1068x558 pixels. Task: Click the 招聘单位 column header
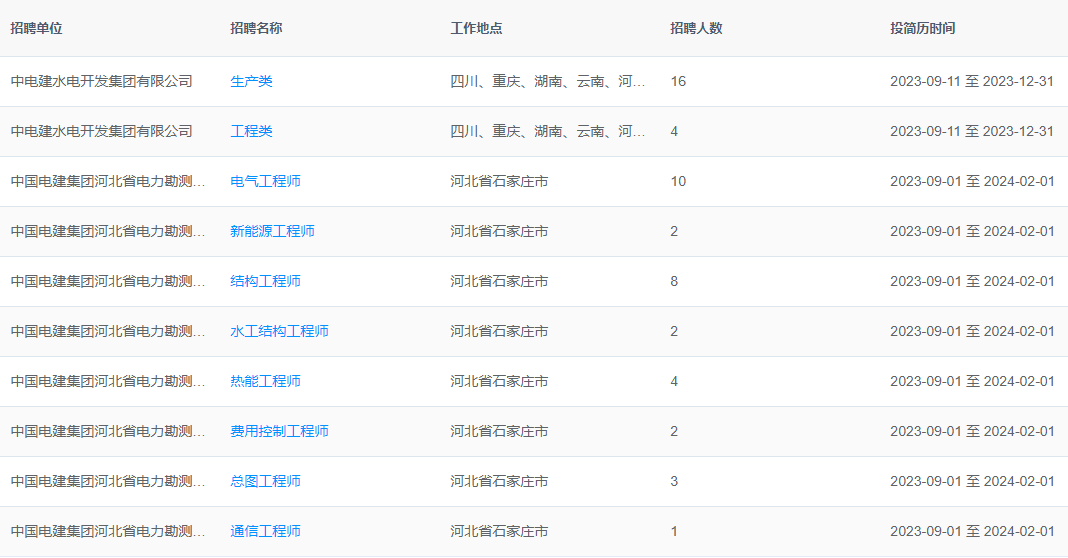click(37, 28)
